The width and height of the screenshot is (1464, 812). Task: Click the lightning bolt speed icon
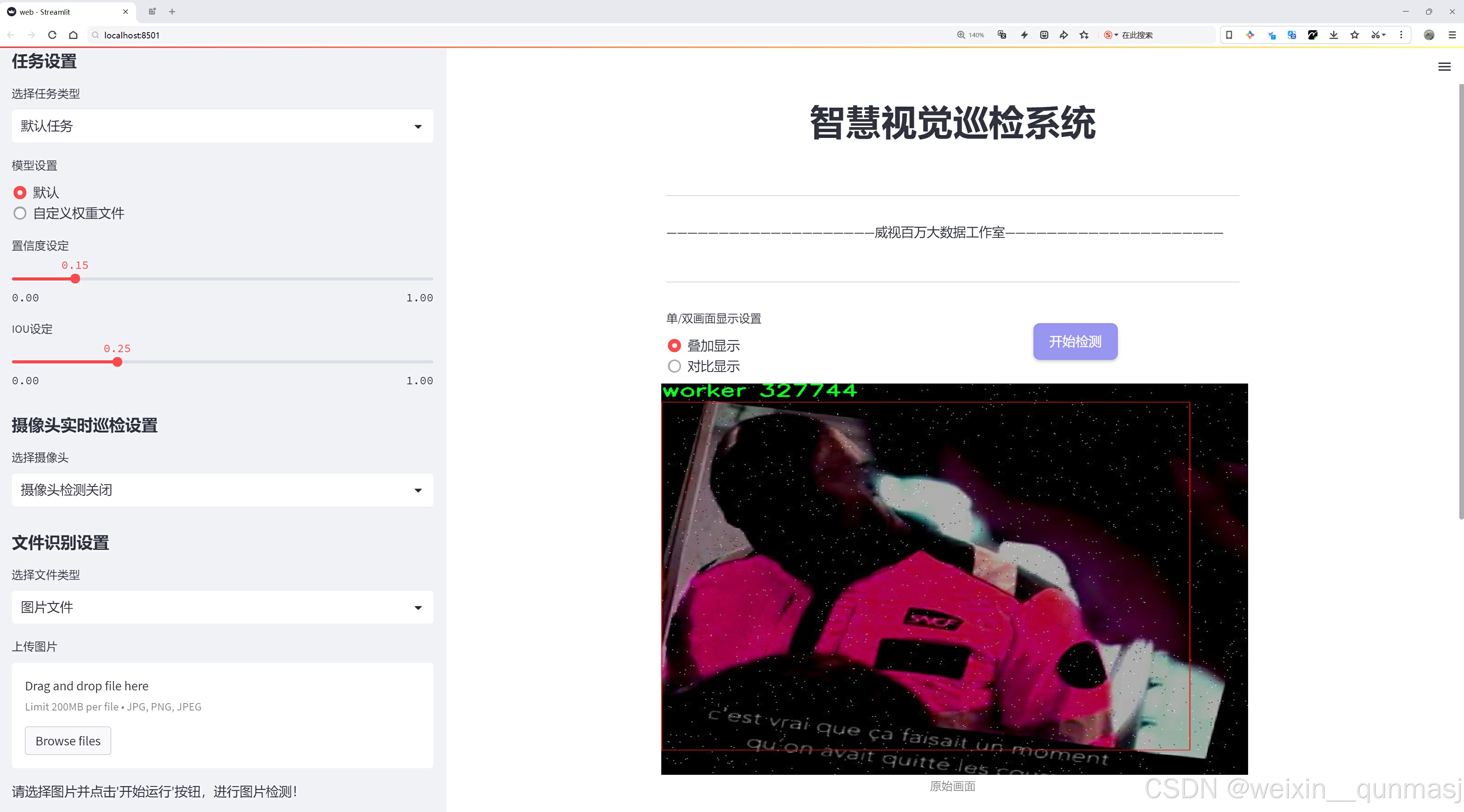pos(1024,35)
